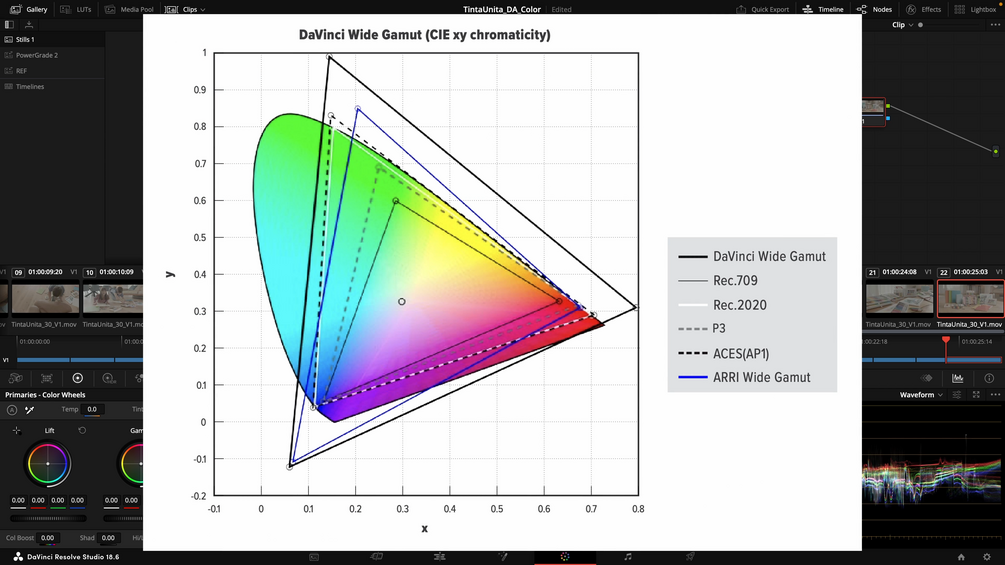Open node editor options three-dot menu
Viewport: 1005px width, 565px height.
995,24
